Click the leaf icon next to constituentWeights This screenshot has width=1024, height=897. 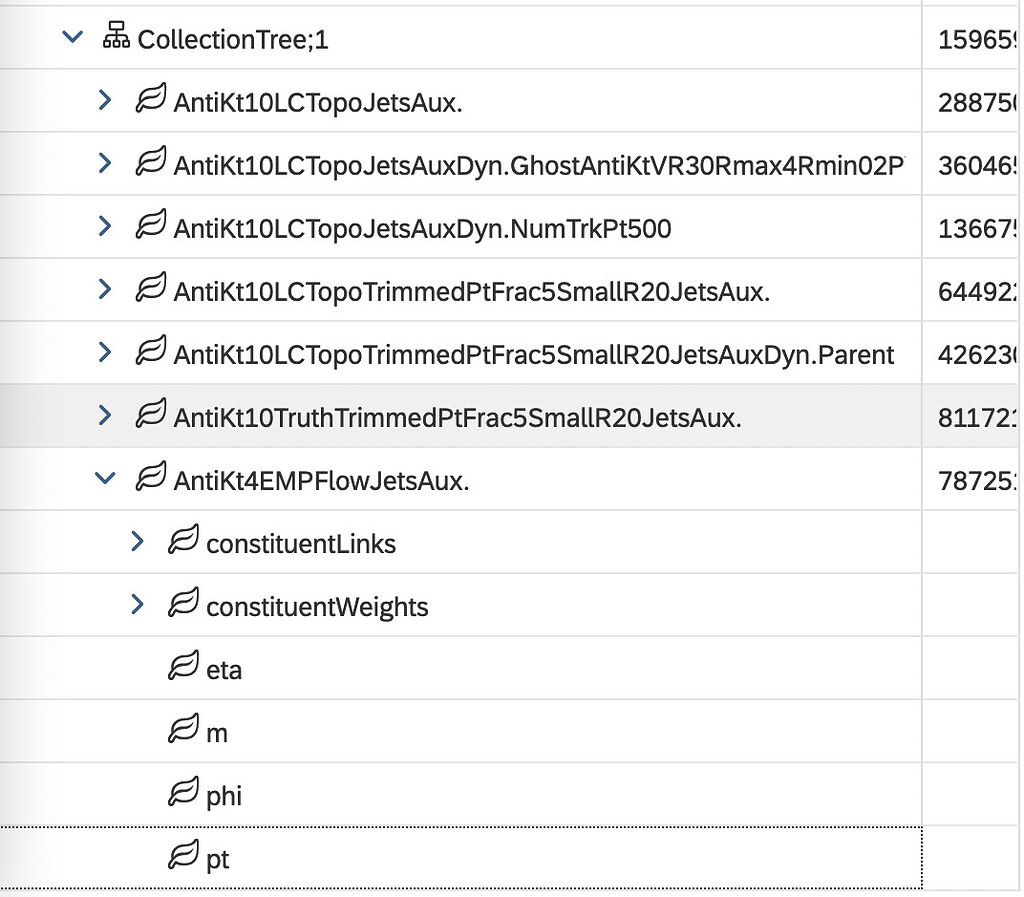tap(183, 603)
